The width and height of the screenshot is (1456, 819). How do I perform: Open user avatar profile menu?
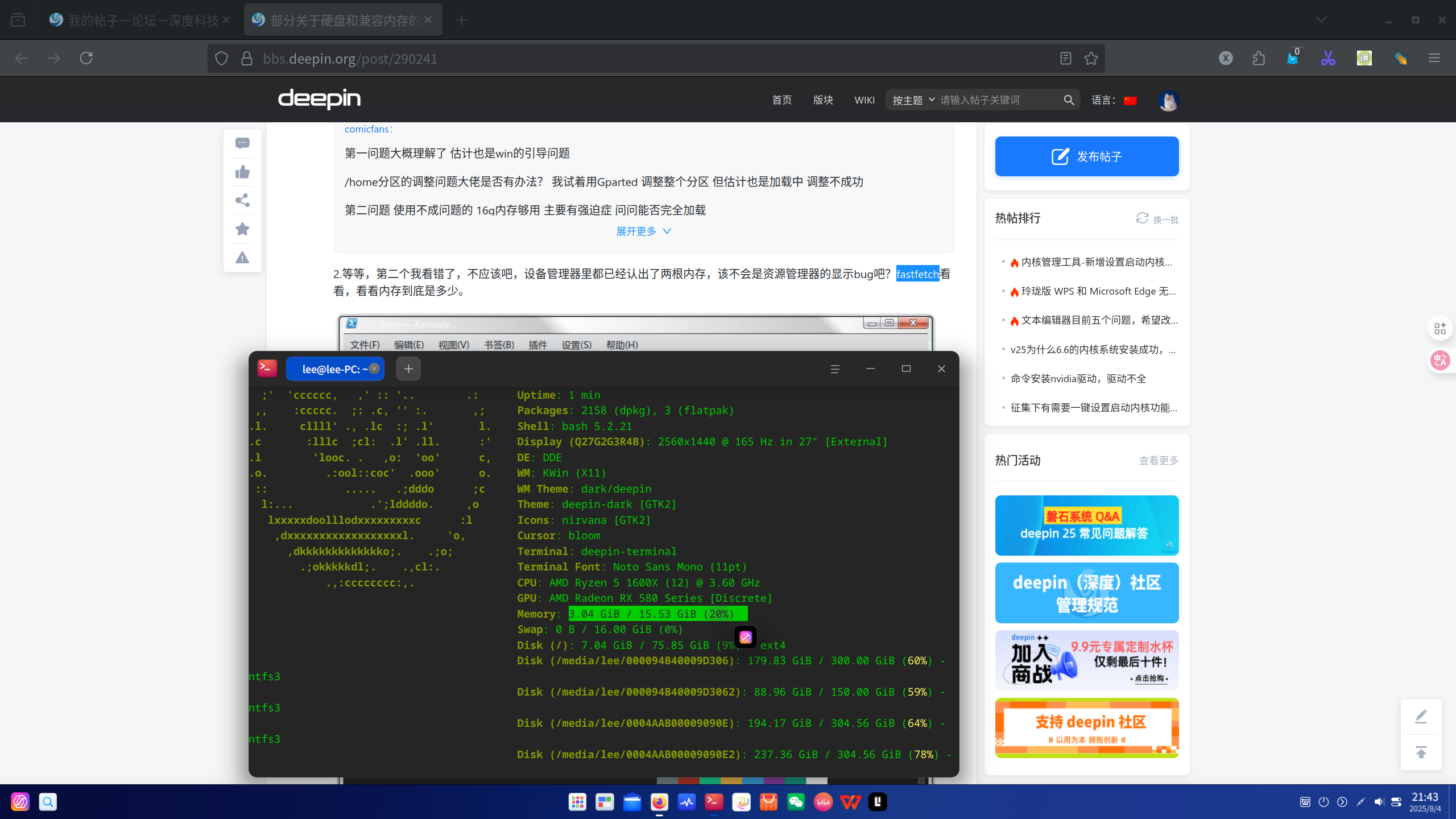(1168, 101)
